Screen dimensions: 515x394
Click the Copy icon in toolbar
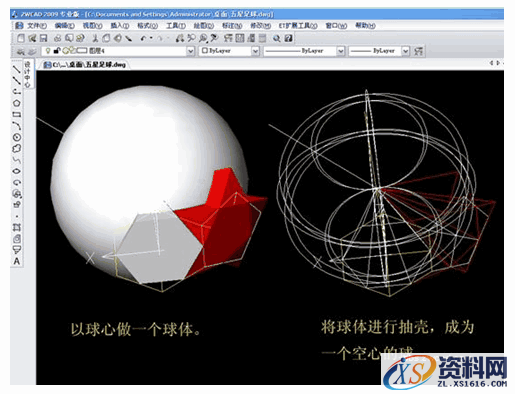(106, 38)
